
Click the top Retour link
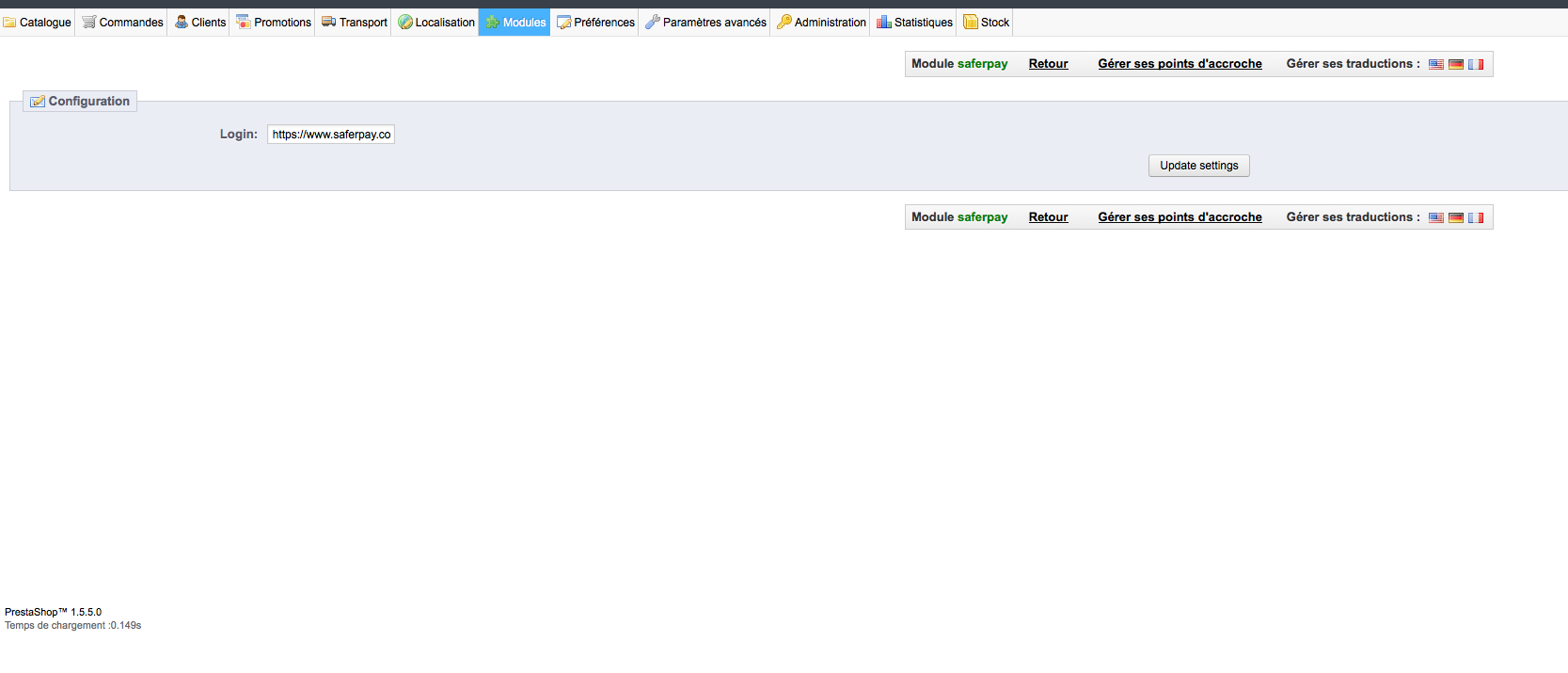(x=1048, y=64)
